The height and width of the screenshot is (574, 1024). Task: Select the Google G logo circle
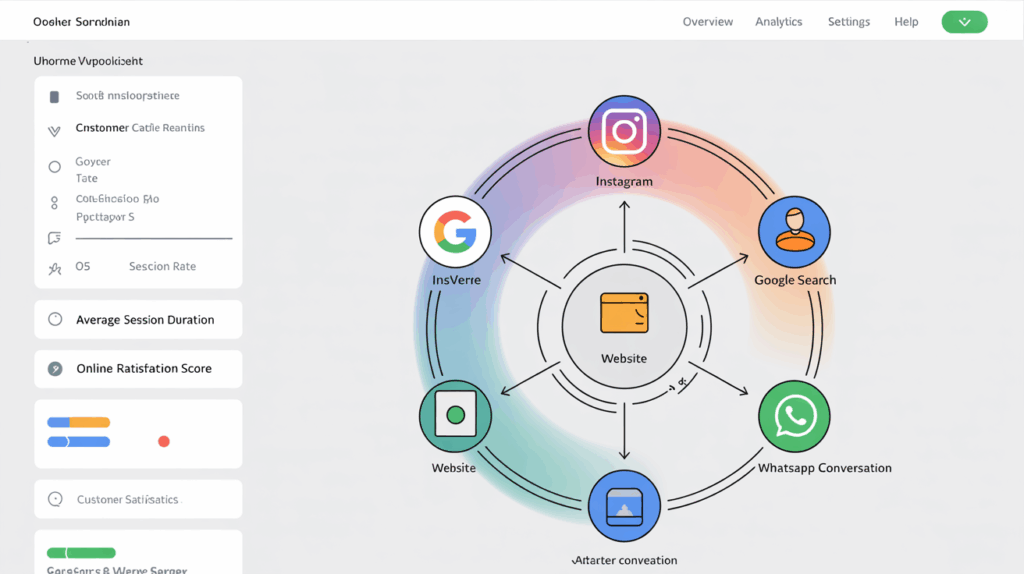coord(455,232)
